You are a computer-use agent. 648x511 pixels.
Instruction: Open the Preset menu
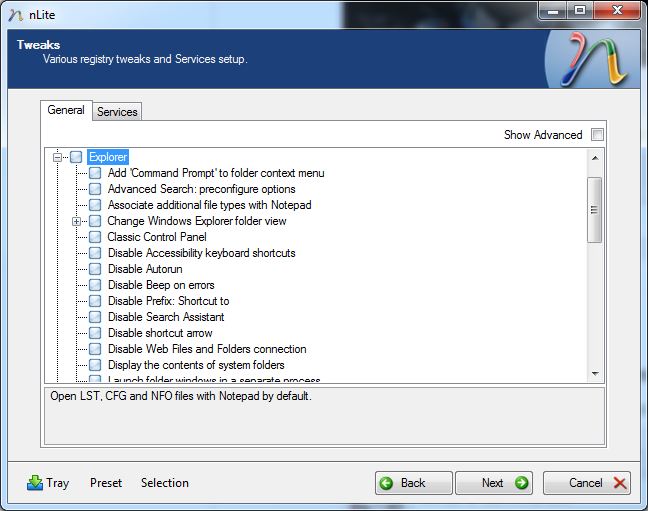point(106,483)
